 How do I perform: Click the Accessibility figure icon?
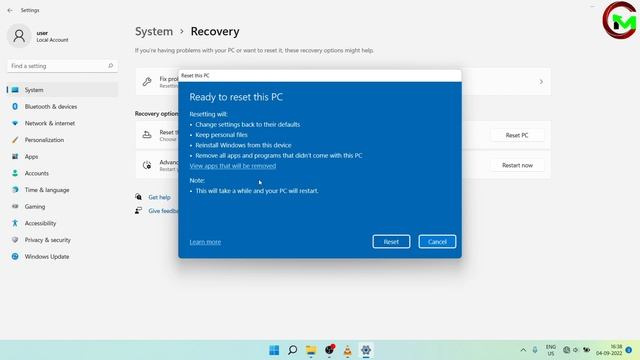[15, 223]
